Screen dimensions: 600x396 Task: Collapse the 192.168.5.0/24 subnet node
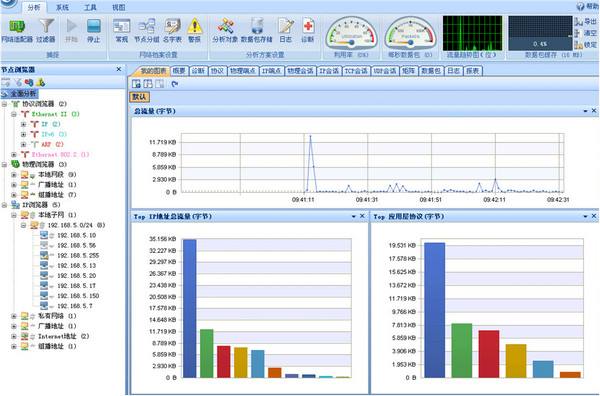coord(24,225)
